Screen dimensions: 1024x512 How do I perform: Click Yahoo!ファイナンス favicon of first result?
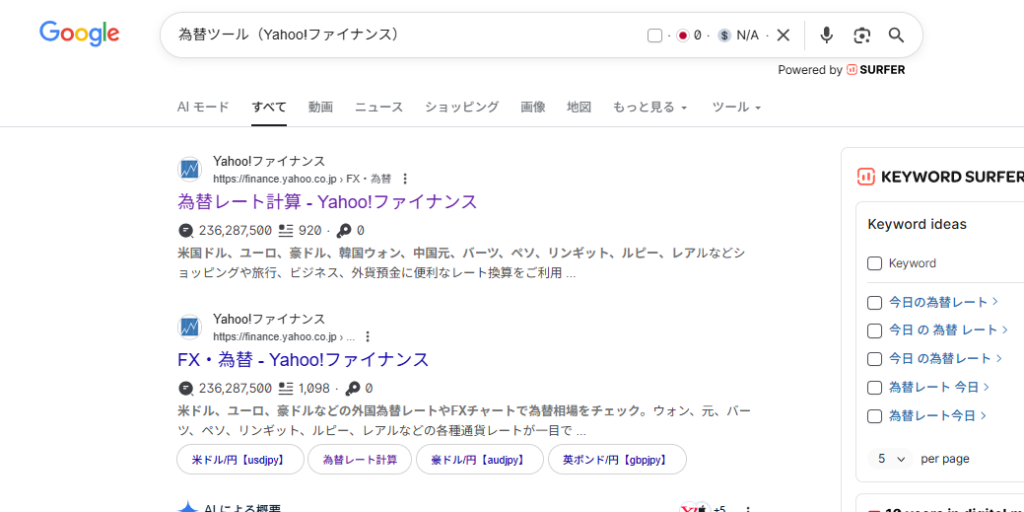click(x=190, y=169)
